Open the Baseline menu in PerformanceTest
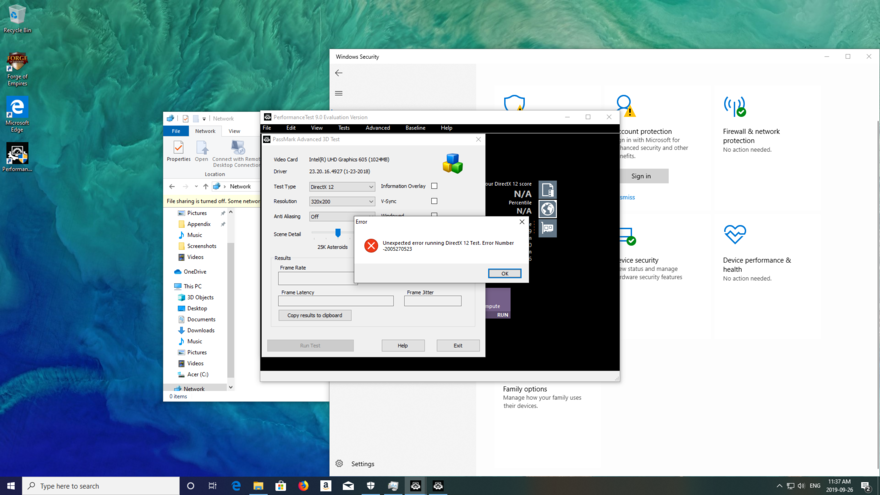880x495 pixels. click(415, 128)
